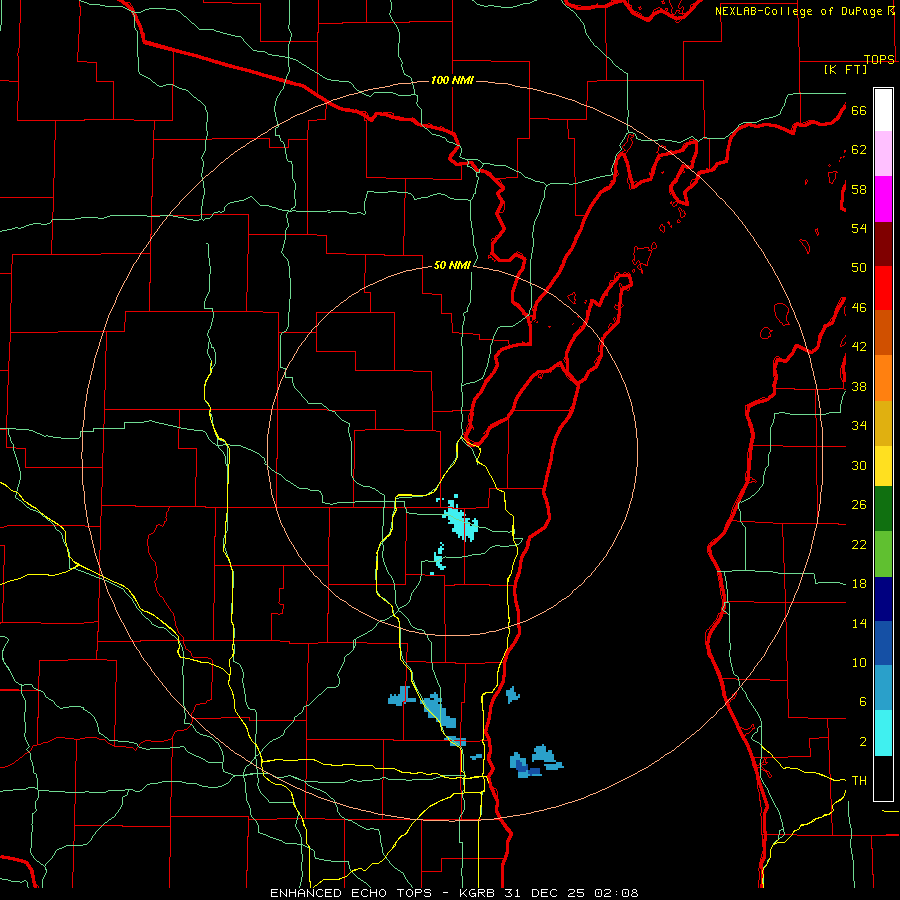Select the dark green legend swatch
This screenshot has width=900, height=900.
(x=883, y=509)
